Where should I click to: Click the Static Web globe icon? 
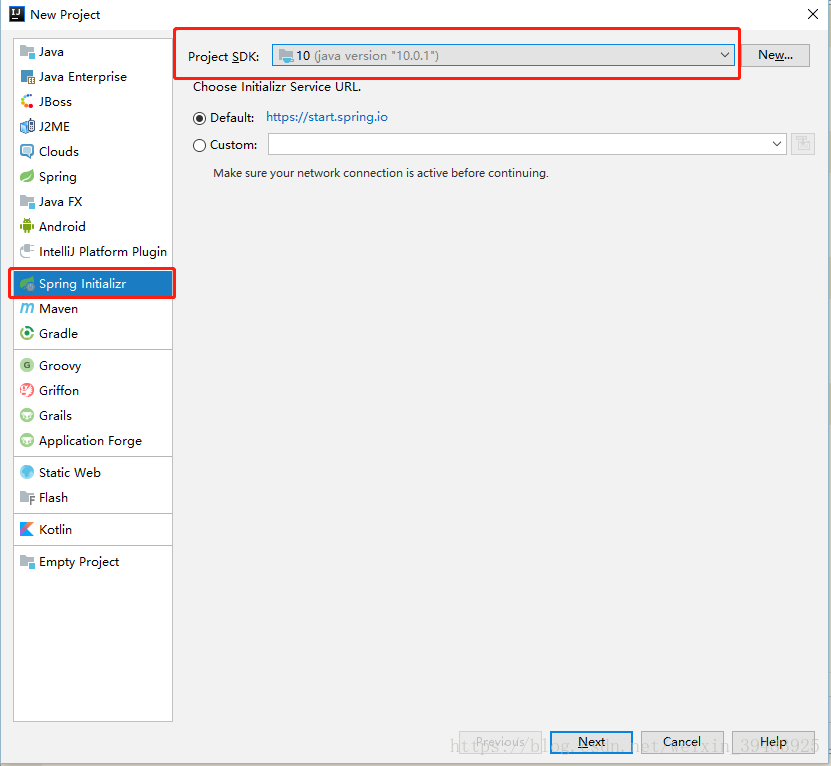click(x=27, y=472)
